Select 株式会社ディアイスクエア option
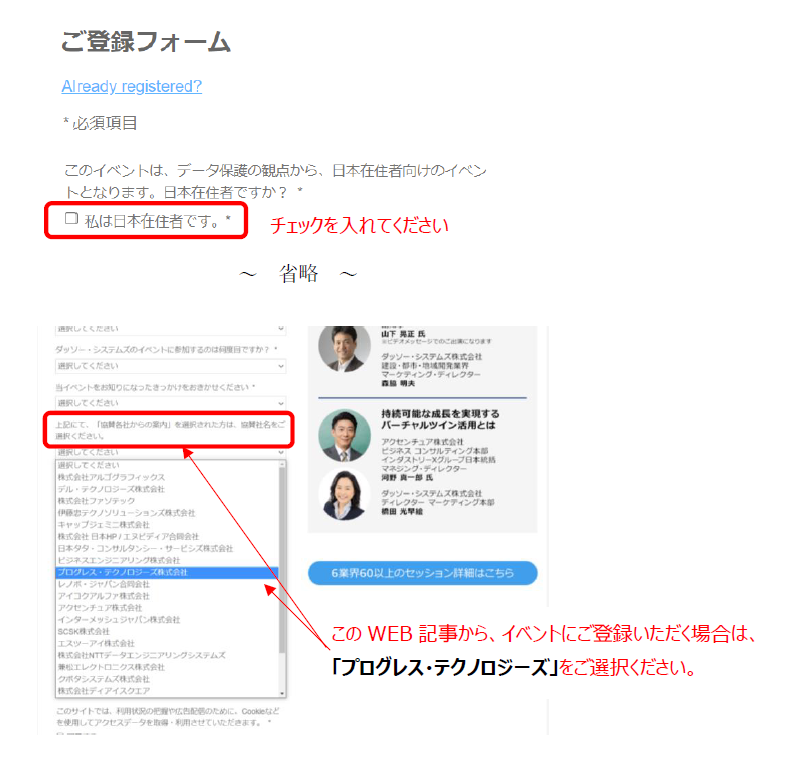Image resolution: width=799 pixels, height=757 pixels. pyautogui.click(x=167, y=691)
